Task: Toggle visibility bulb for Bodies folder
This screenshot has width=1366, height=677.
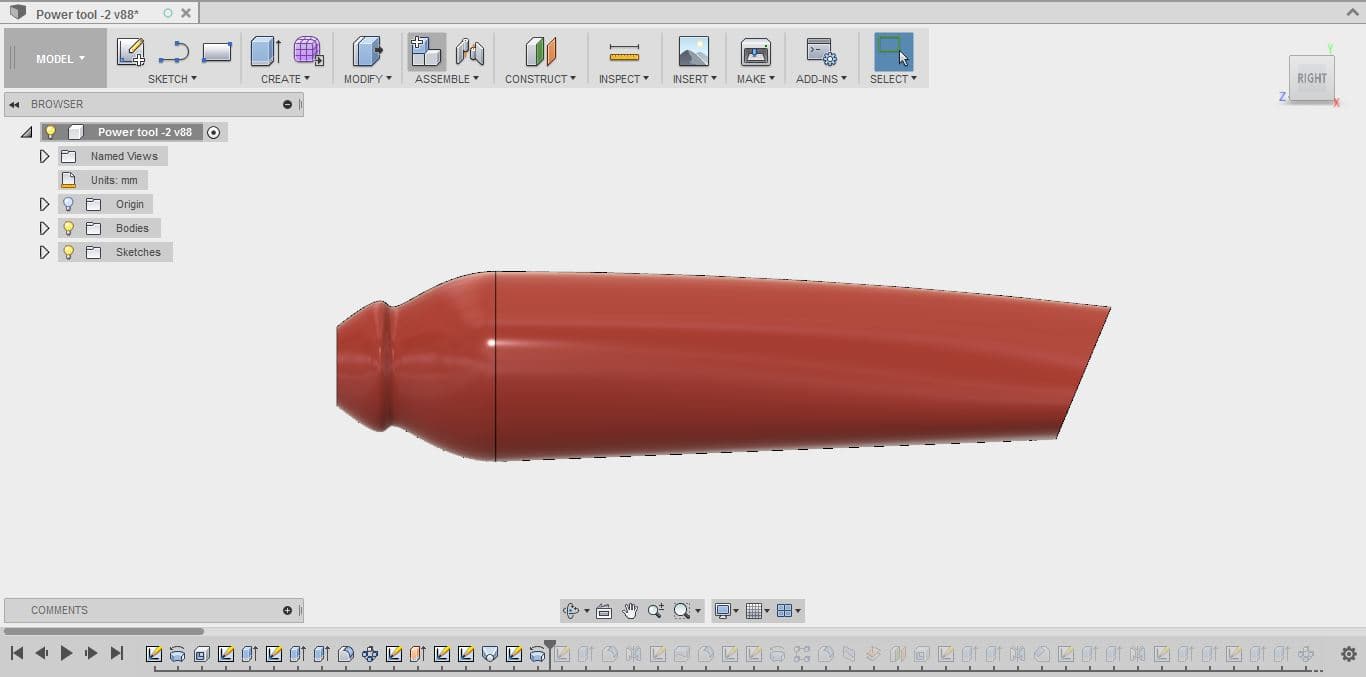Action: [x=68, y=228]
